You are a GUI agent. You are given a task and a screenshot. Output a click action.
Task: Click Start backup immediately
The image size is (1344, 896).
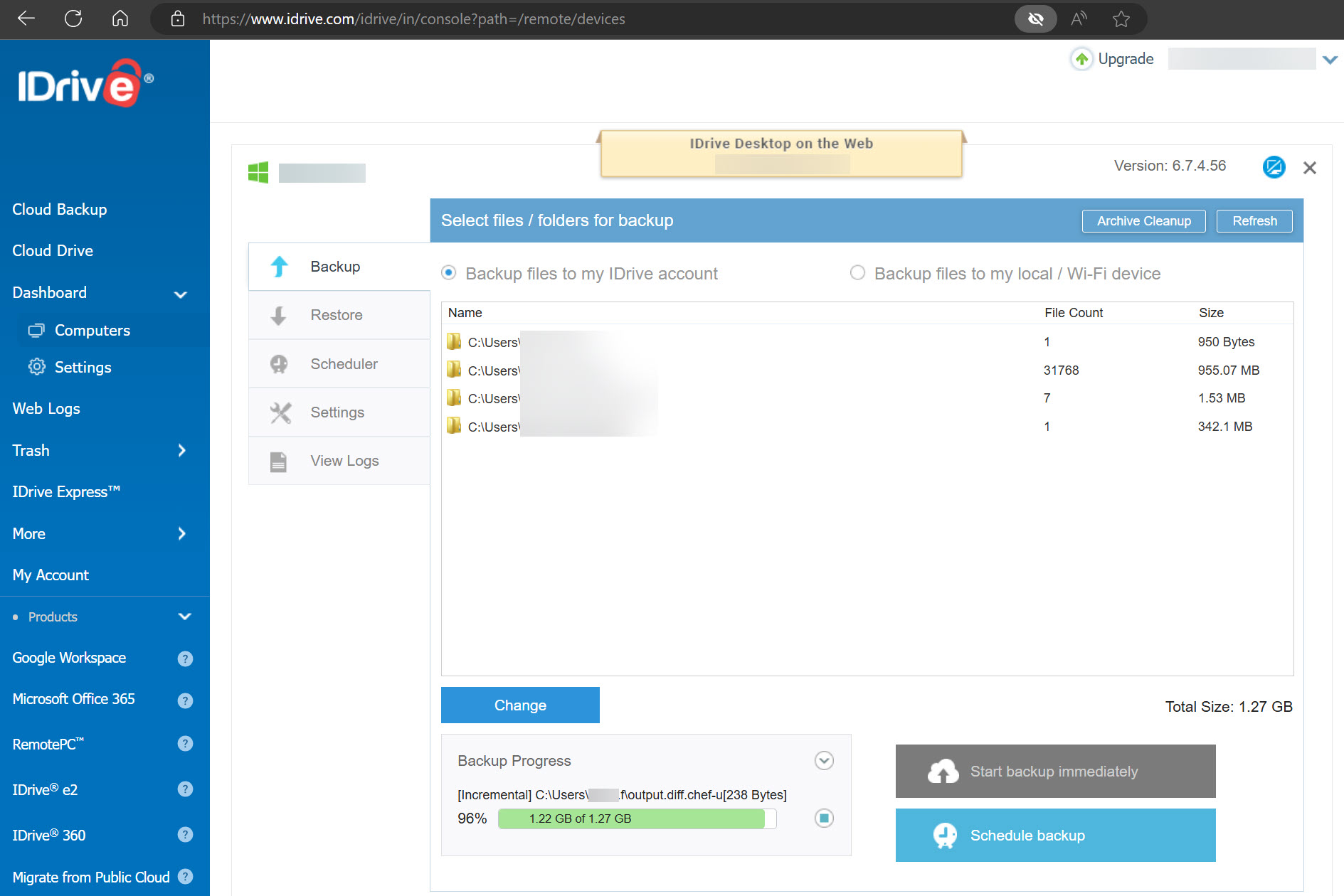click(x=1055, y=772)
